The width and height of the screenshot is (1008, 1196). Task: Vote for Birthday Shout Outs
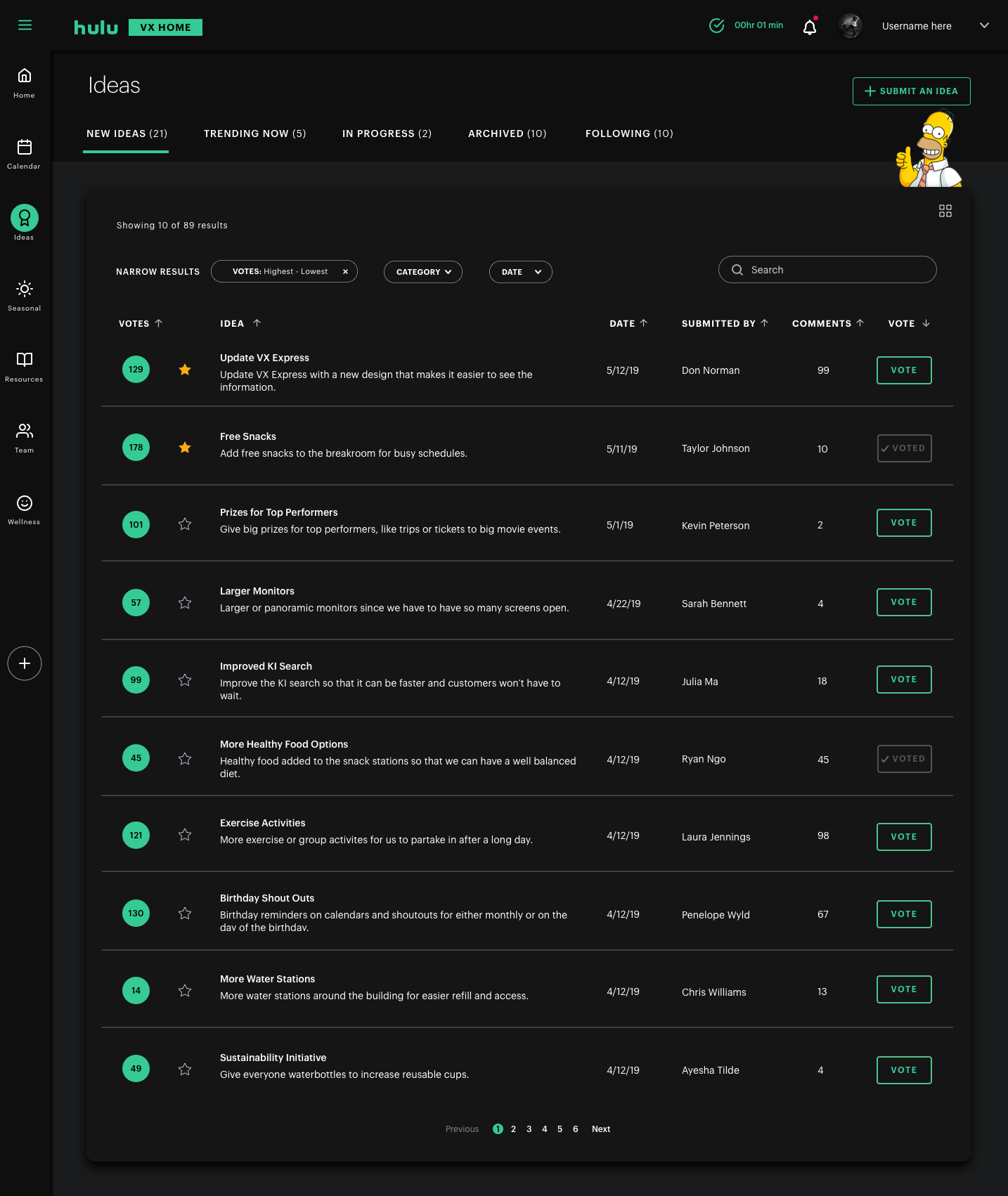pyautogui.click(x=904, y=914)
